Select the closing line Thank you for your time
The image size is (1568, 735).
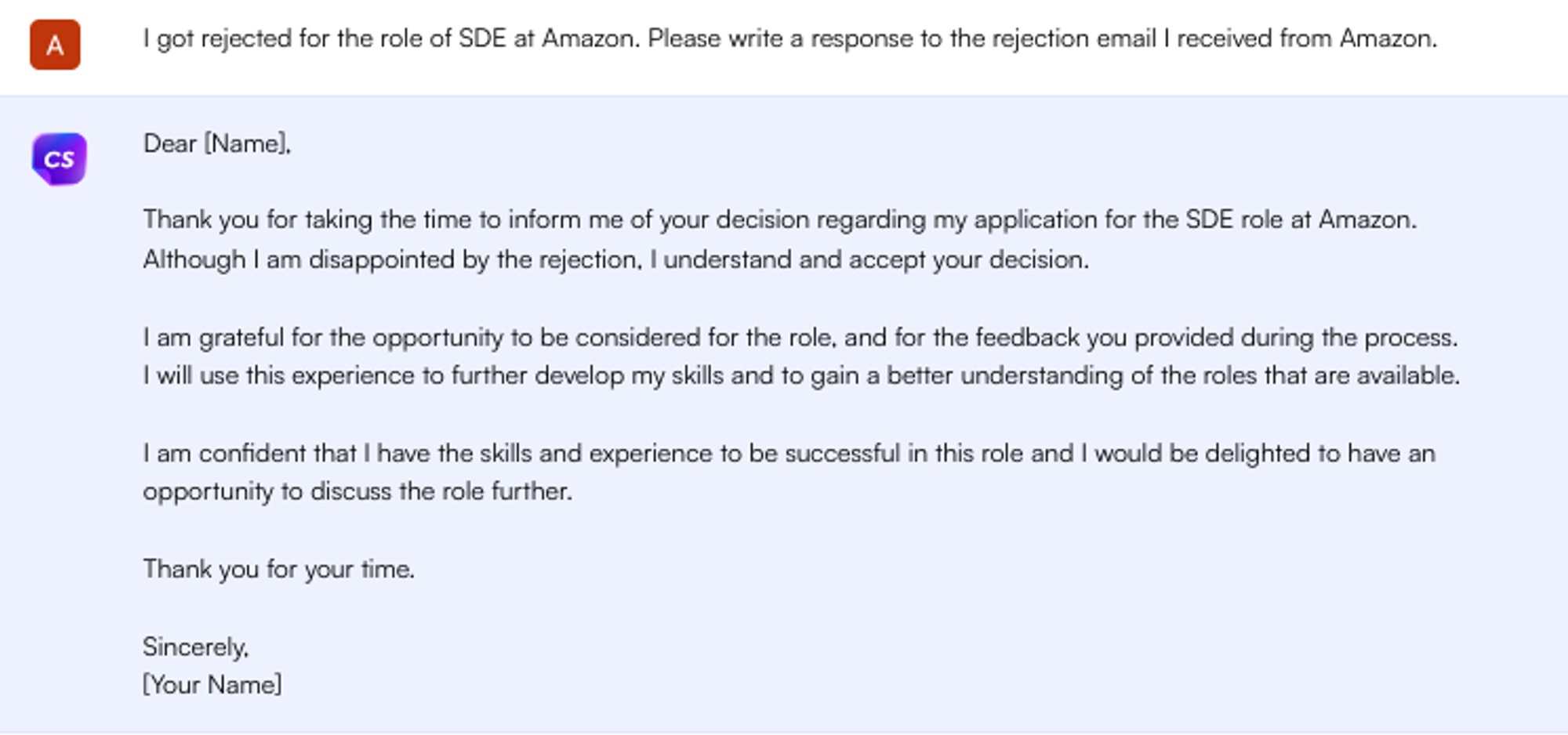pyautogui.click(x=278, y=569)
